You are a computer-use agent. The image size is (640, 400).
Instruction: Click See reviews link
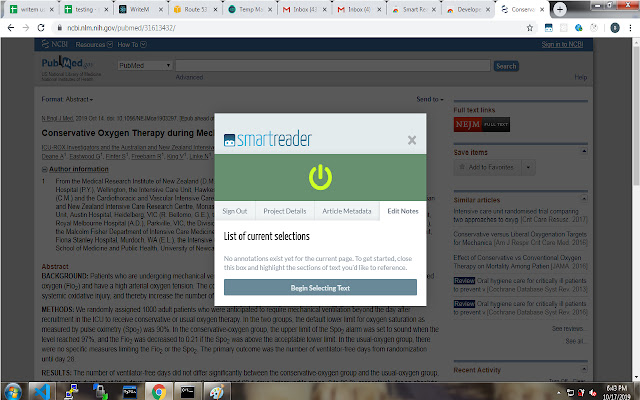point(569,329)
